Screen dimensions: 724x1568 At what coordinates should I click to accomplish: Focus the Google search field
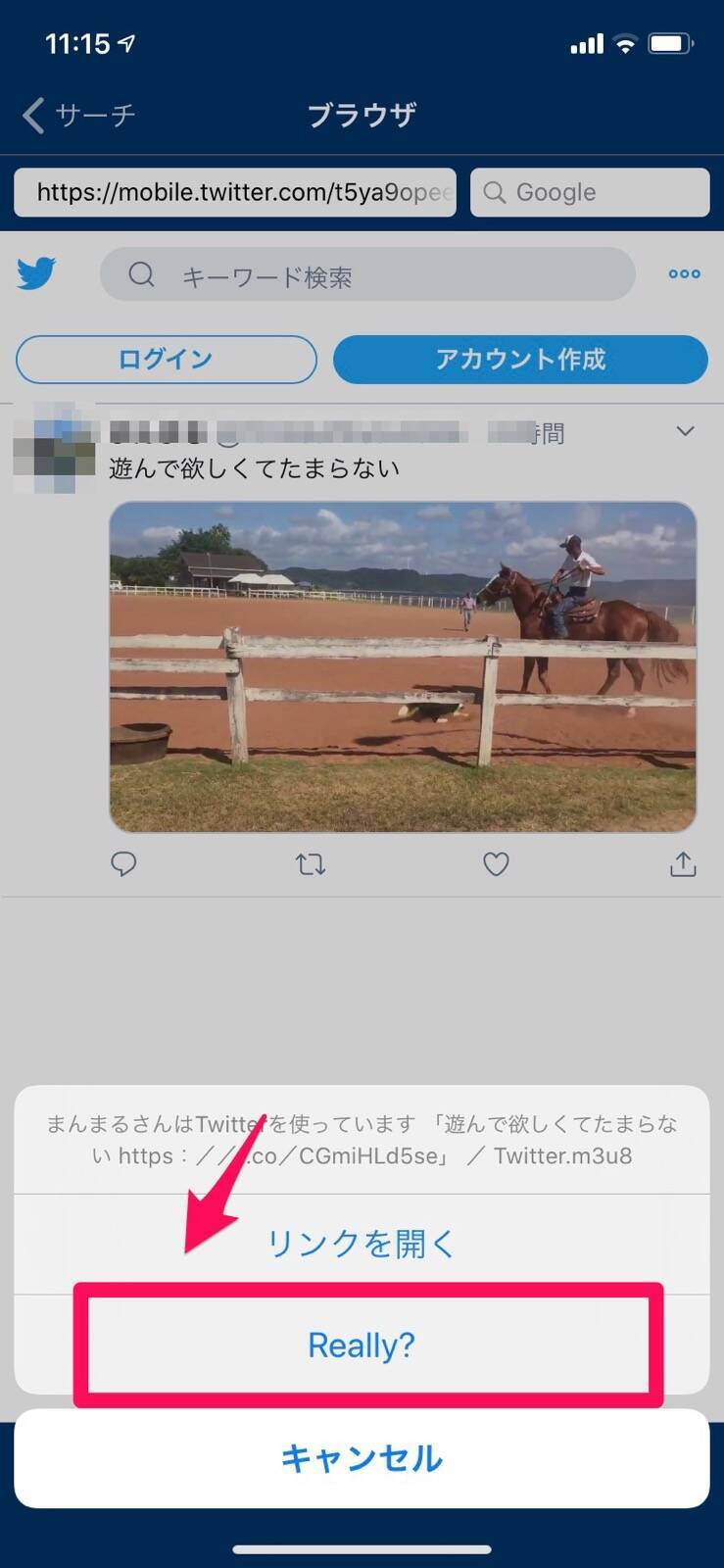point(590,192)
